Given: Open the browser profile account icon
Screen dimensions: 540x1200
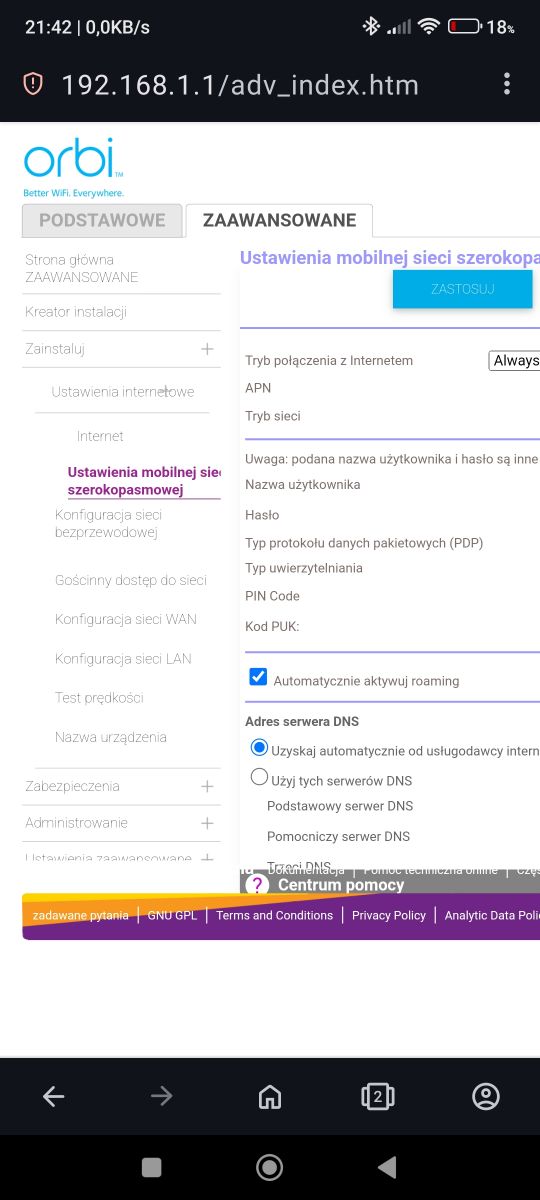Looking at the screenshot, I should [x=486, y=1097].
